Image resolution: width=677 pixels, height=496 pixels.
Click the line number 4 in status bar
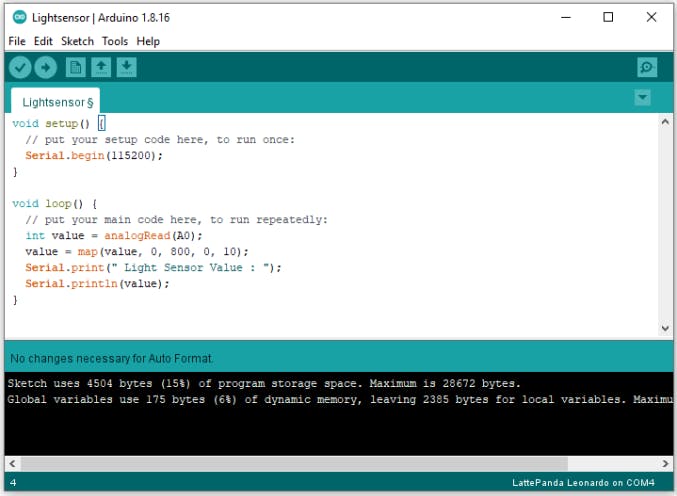point(13,483)
